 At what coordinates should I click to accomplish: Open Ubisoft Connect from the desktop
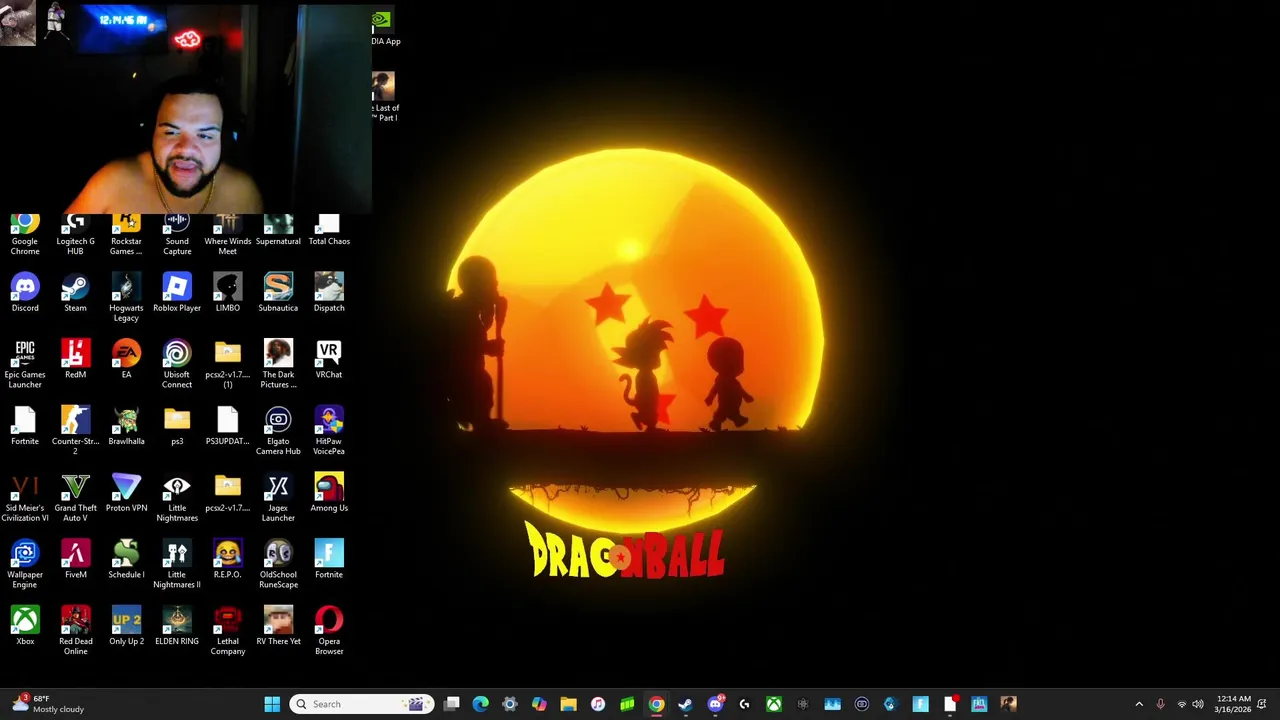click(177, 364)
